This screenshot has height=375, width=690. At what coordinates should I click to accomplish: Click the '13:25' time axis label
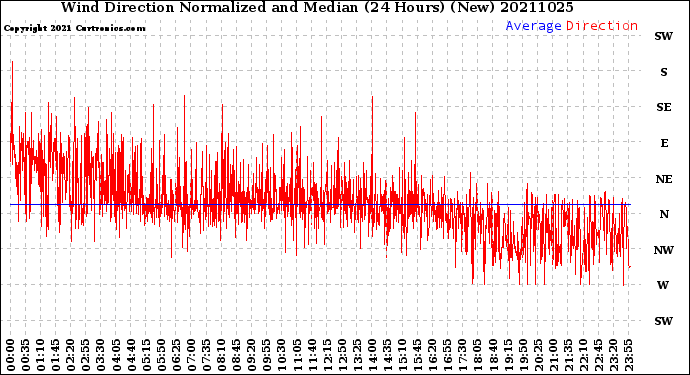click(357, 355)
